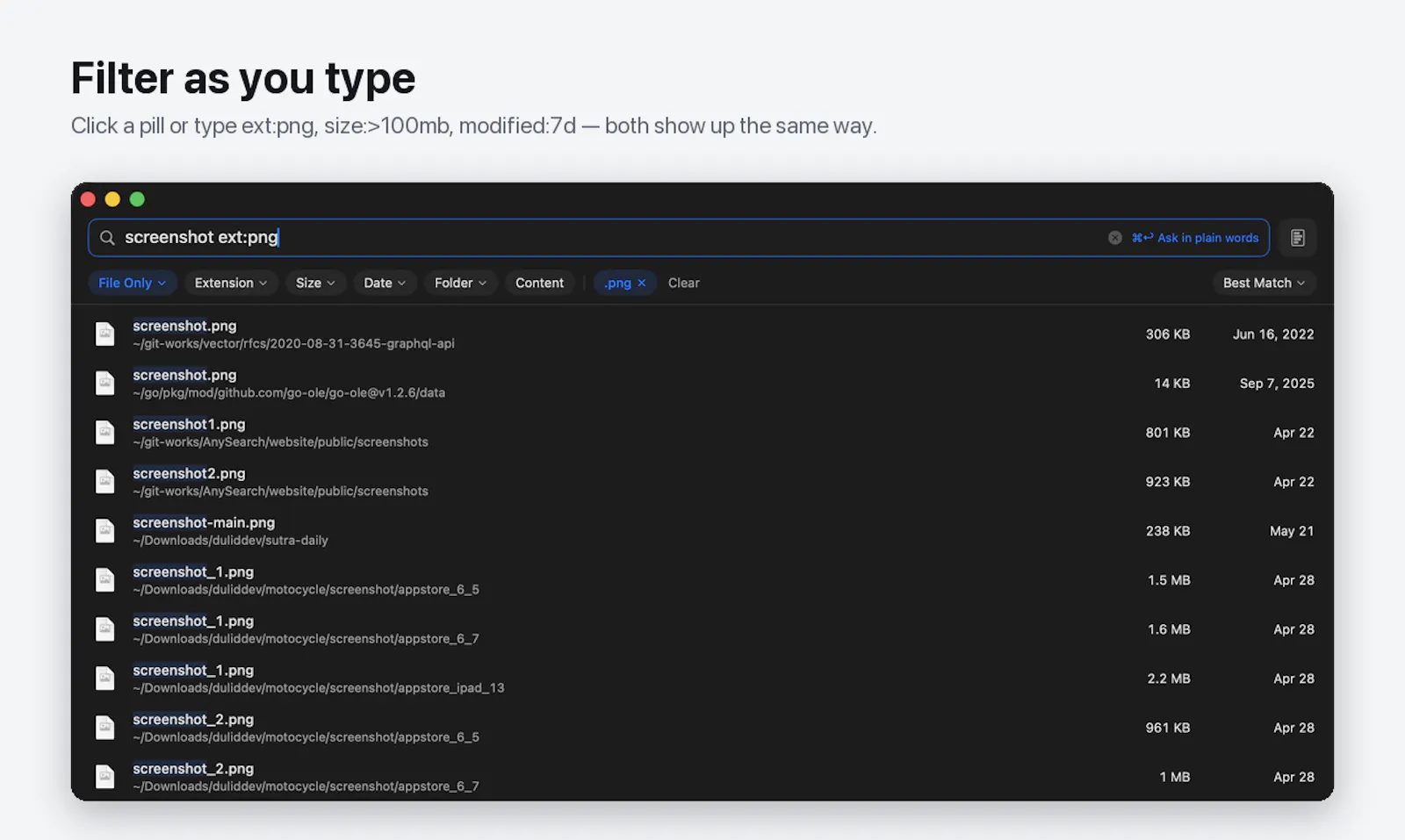Select the .png active filter pill
The height and width of the screenshot is (840, 1405).
click(625, 283)
